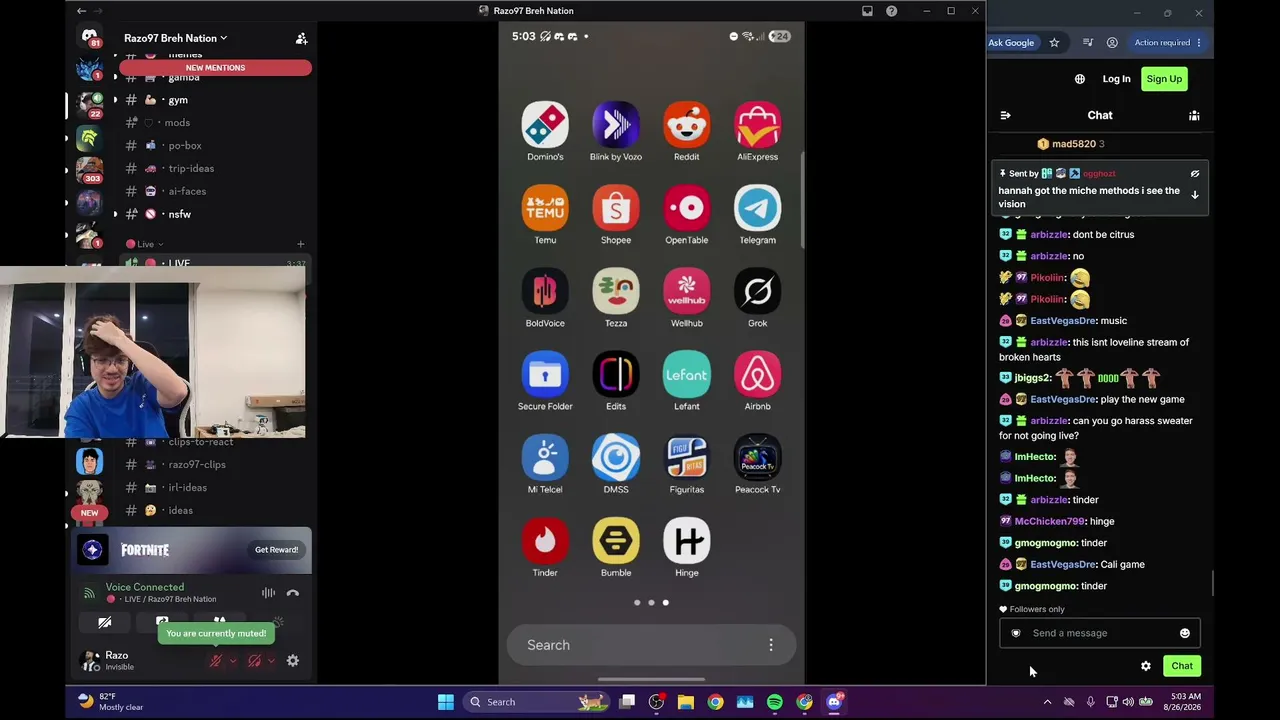The height and width of the screenshot is (720, 1280).
Task: Open the BoldVoice app
Action: [x=545, y=292]
